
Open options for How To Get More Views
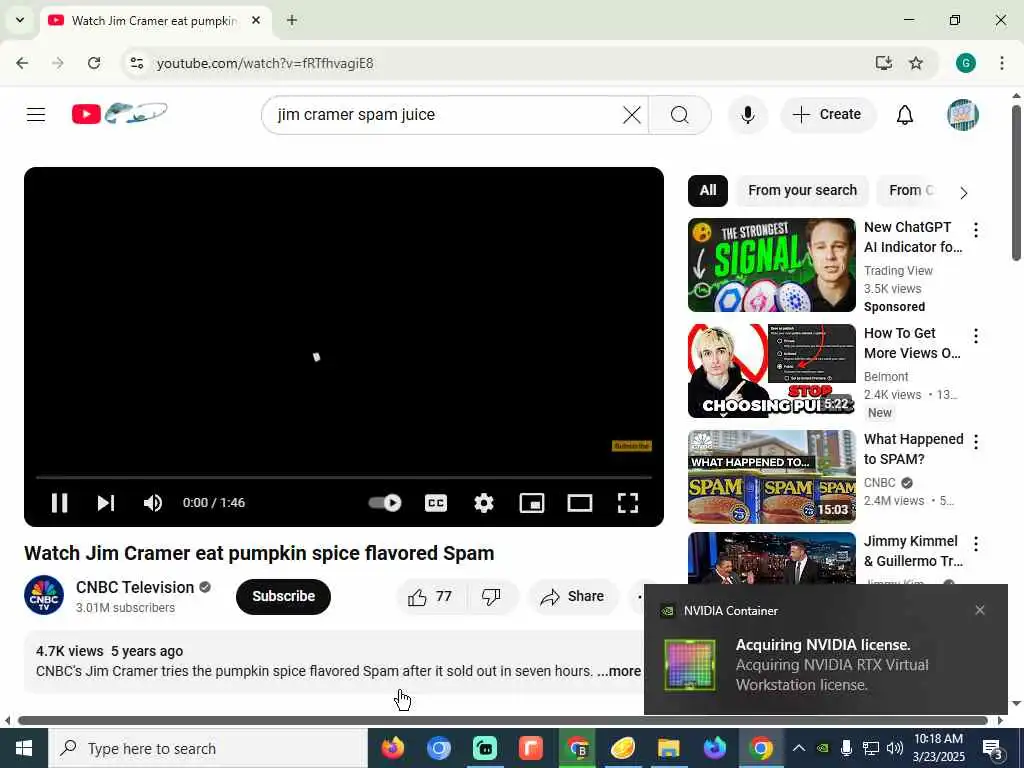[976, 336]
